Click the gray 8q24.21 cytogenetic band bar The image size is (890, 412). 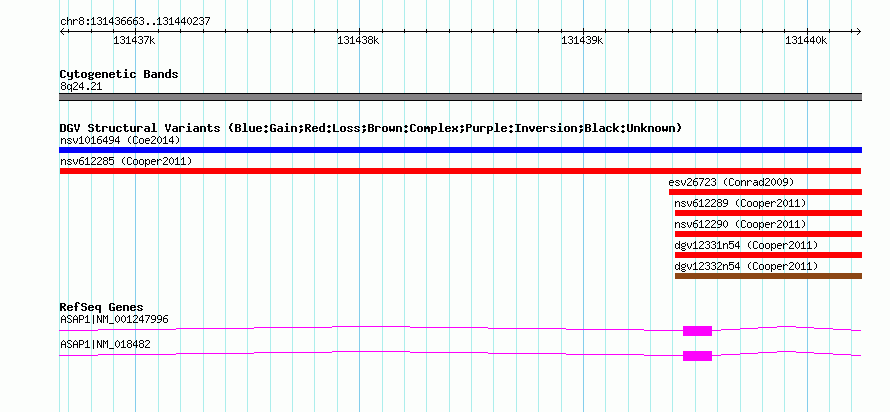click(460, 97)
